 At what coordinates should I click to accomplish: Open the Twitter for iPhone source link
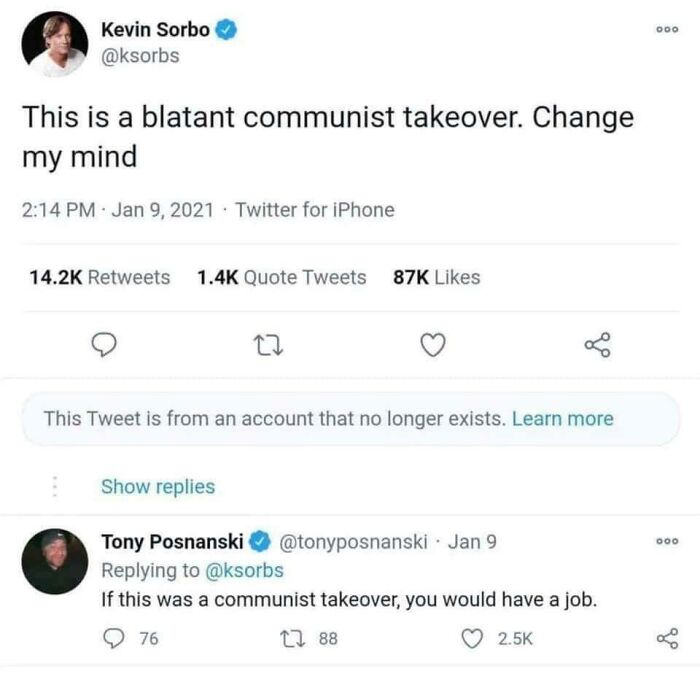315,210
